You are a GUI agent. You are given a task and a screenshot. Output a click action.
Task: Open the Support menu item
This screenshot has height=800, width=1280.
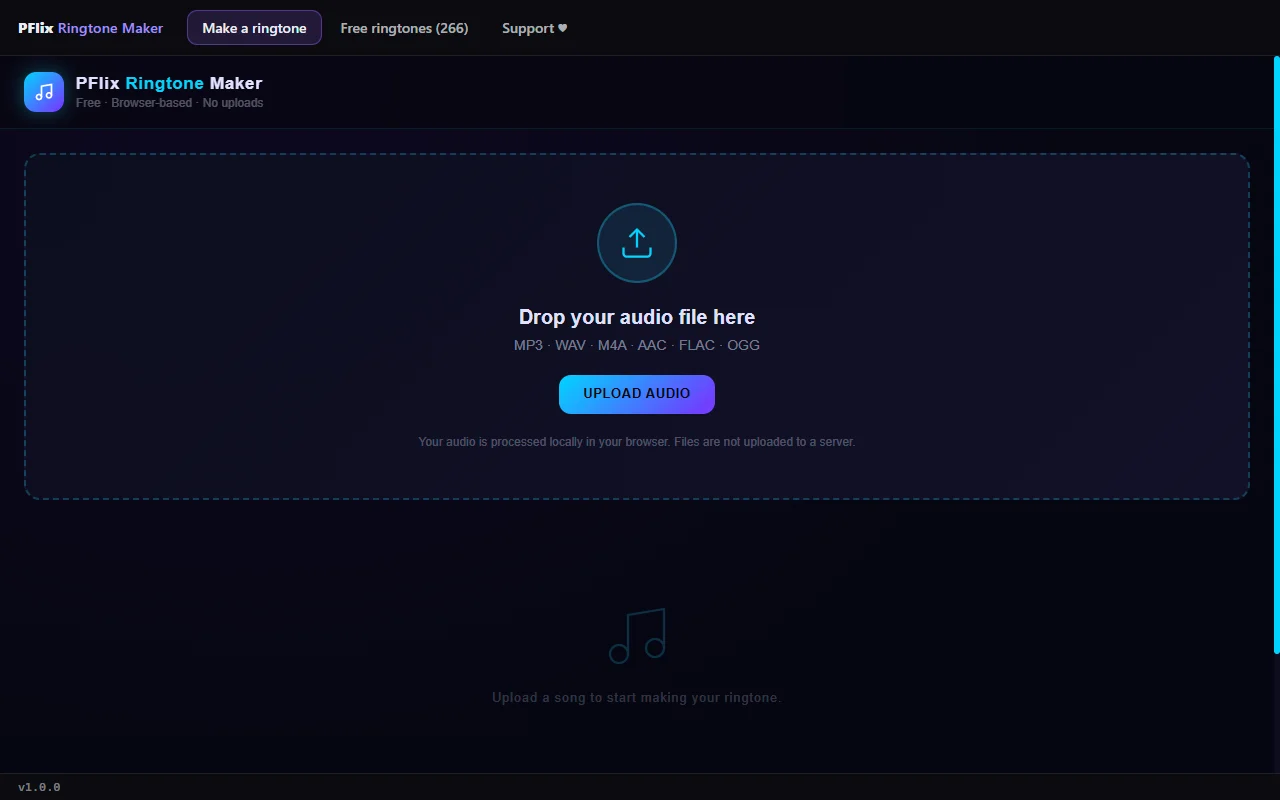(x=535, y=28)
